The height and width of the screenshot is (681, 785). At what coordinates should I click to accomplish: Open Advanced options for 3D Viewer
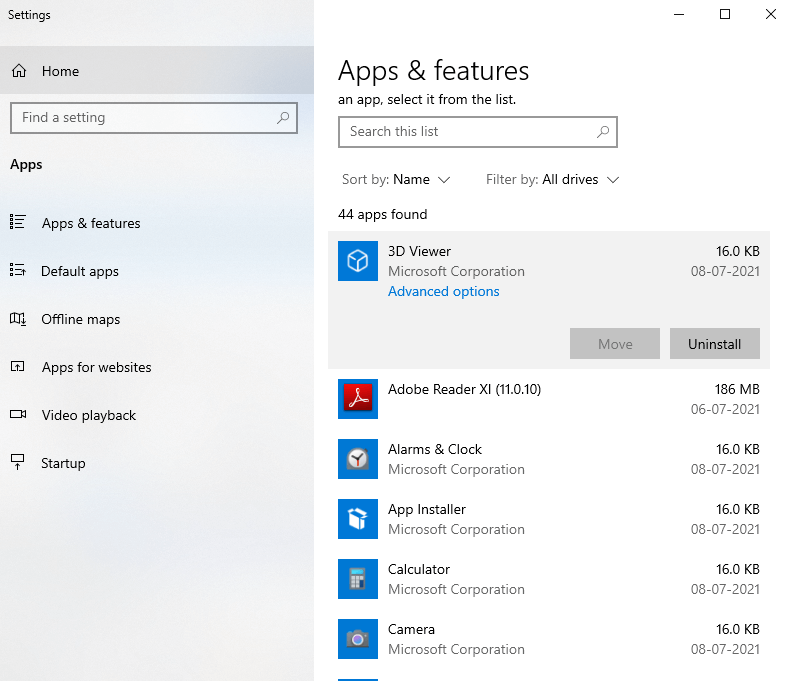pyautogui.click(x=444, y=291)
